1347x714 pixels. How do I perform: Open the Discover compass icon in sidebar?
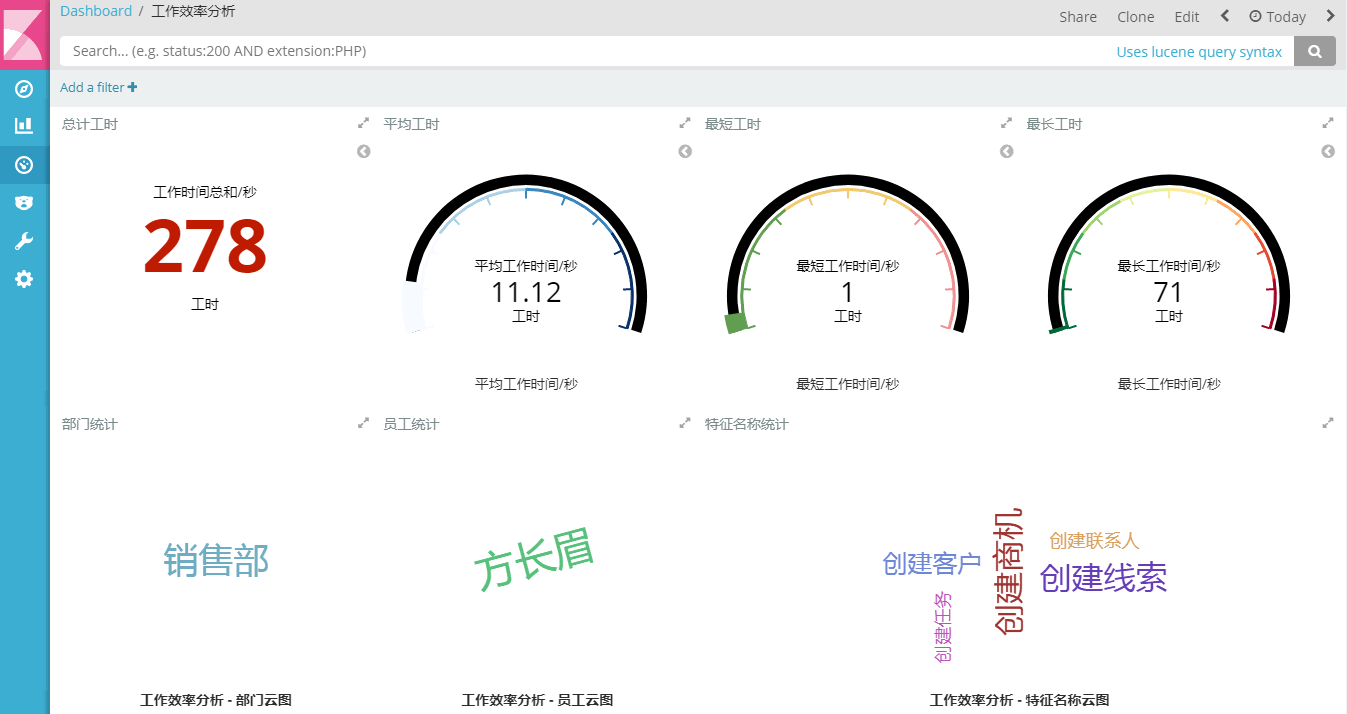pos(24,89)
